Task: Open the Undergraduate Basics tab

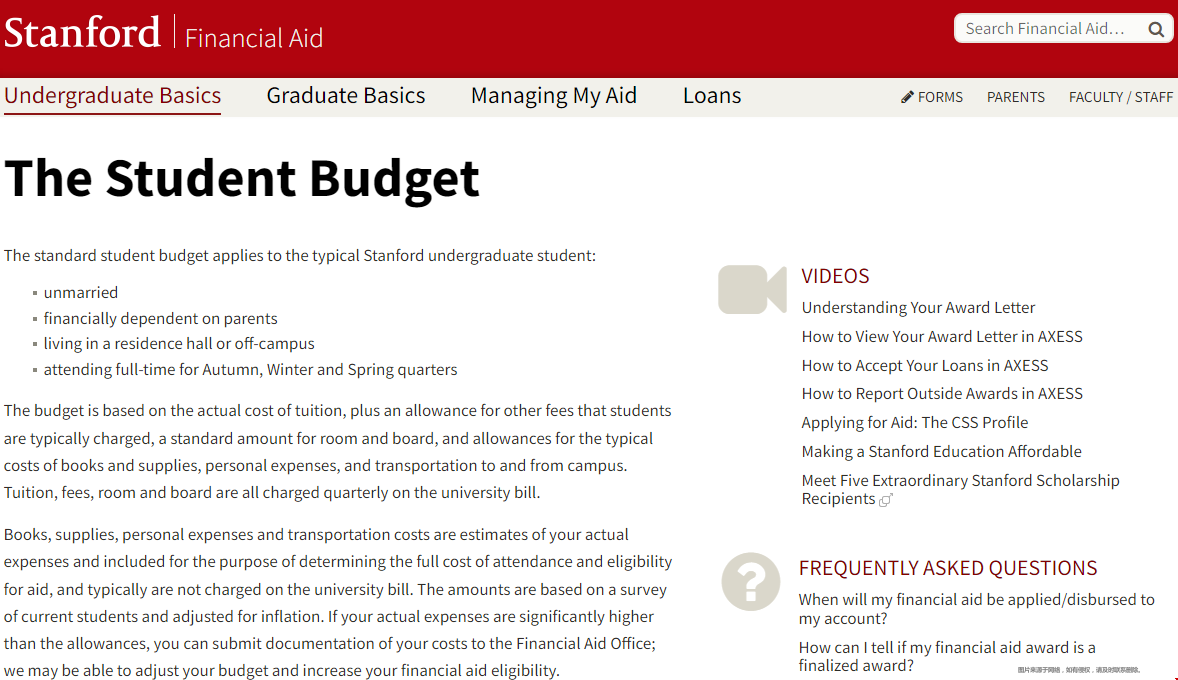Action: coord(112,96)
